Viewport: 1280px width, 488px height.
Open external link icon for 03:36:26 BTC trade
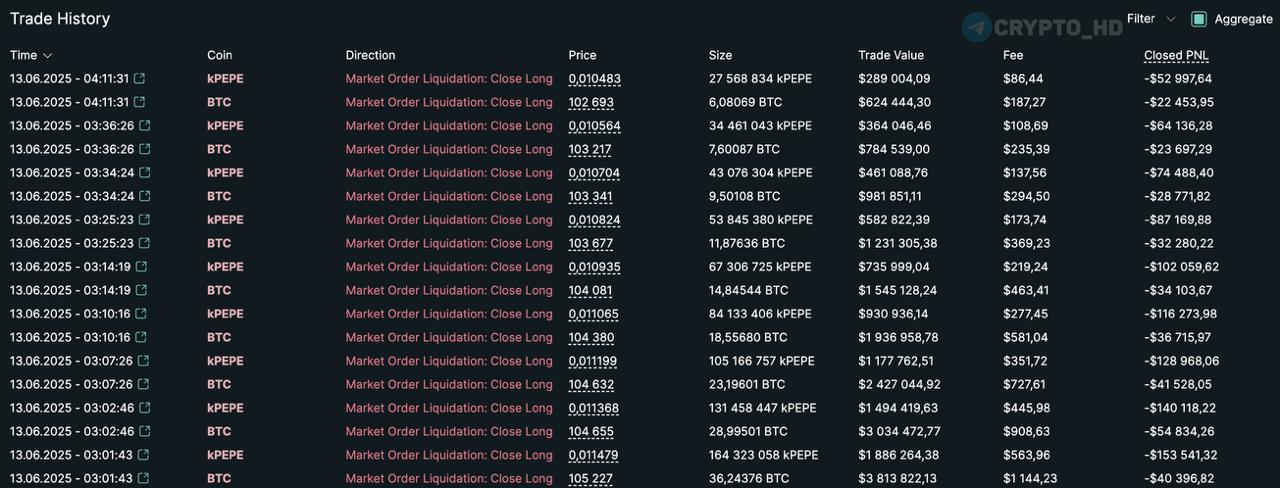(x=145, y=149)
